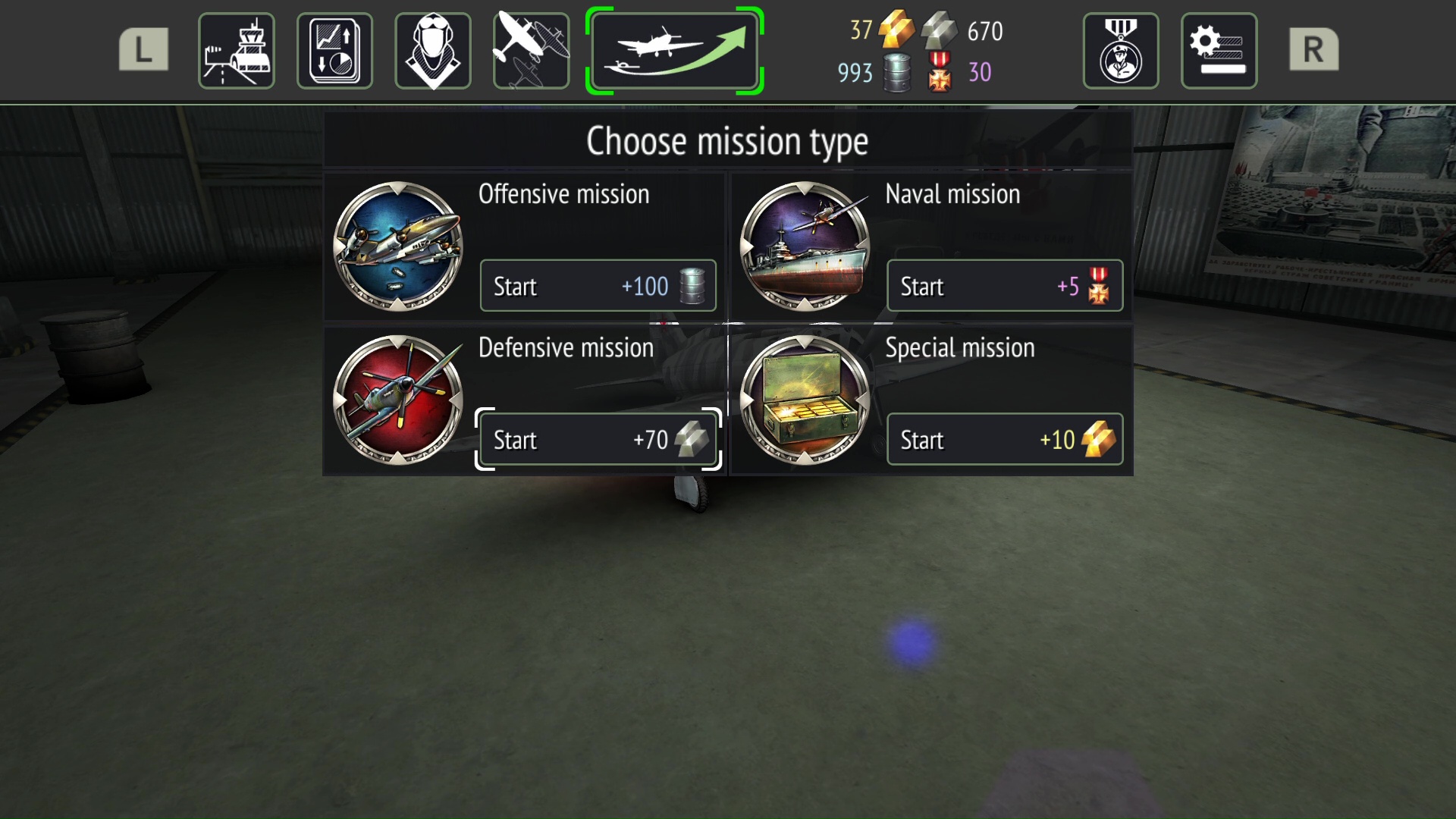
Task: Start the Defensive mission
Action: 598,439
